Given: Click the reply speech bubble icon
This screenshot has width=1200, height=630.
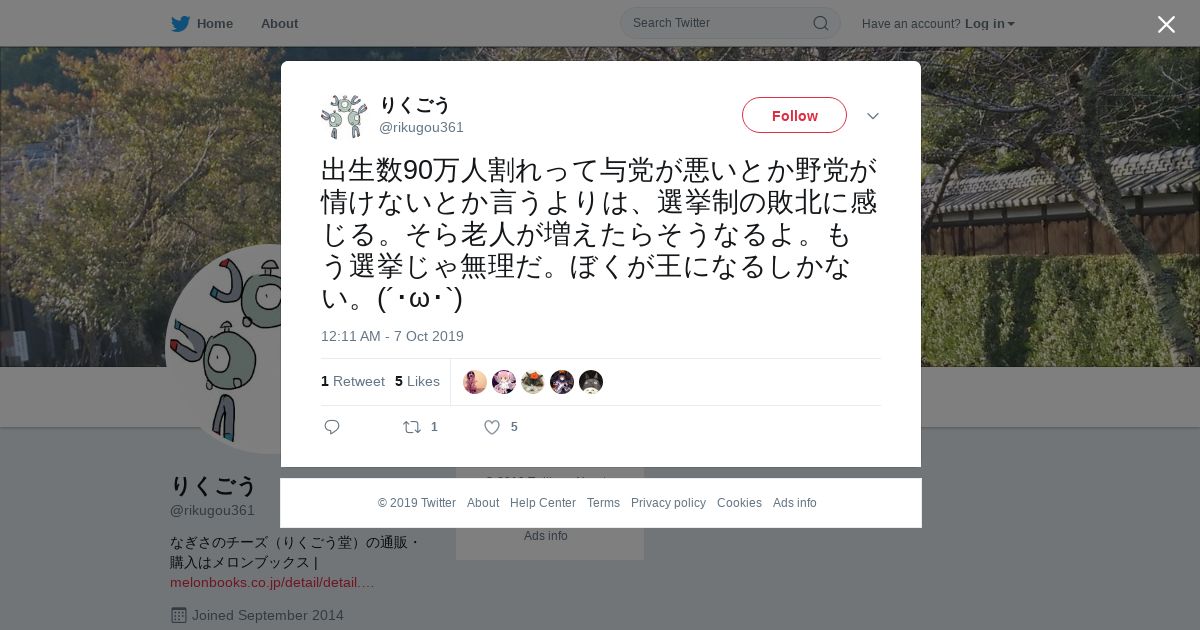Looking at the screenshot, I should coord(332,427).
